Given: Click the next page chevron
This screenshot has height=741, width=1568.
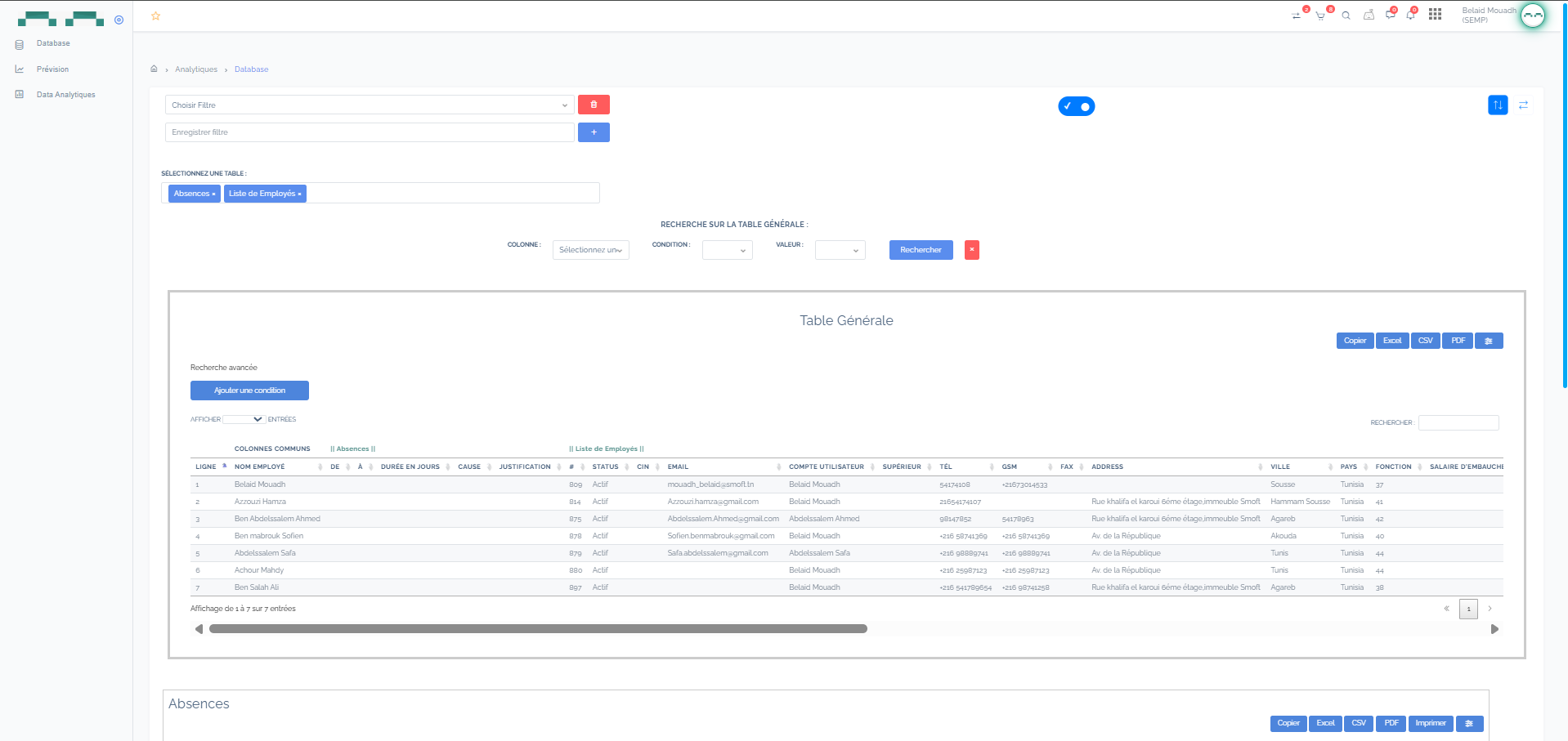Looking at the screenshot, I should coord(1490,609).
